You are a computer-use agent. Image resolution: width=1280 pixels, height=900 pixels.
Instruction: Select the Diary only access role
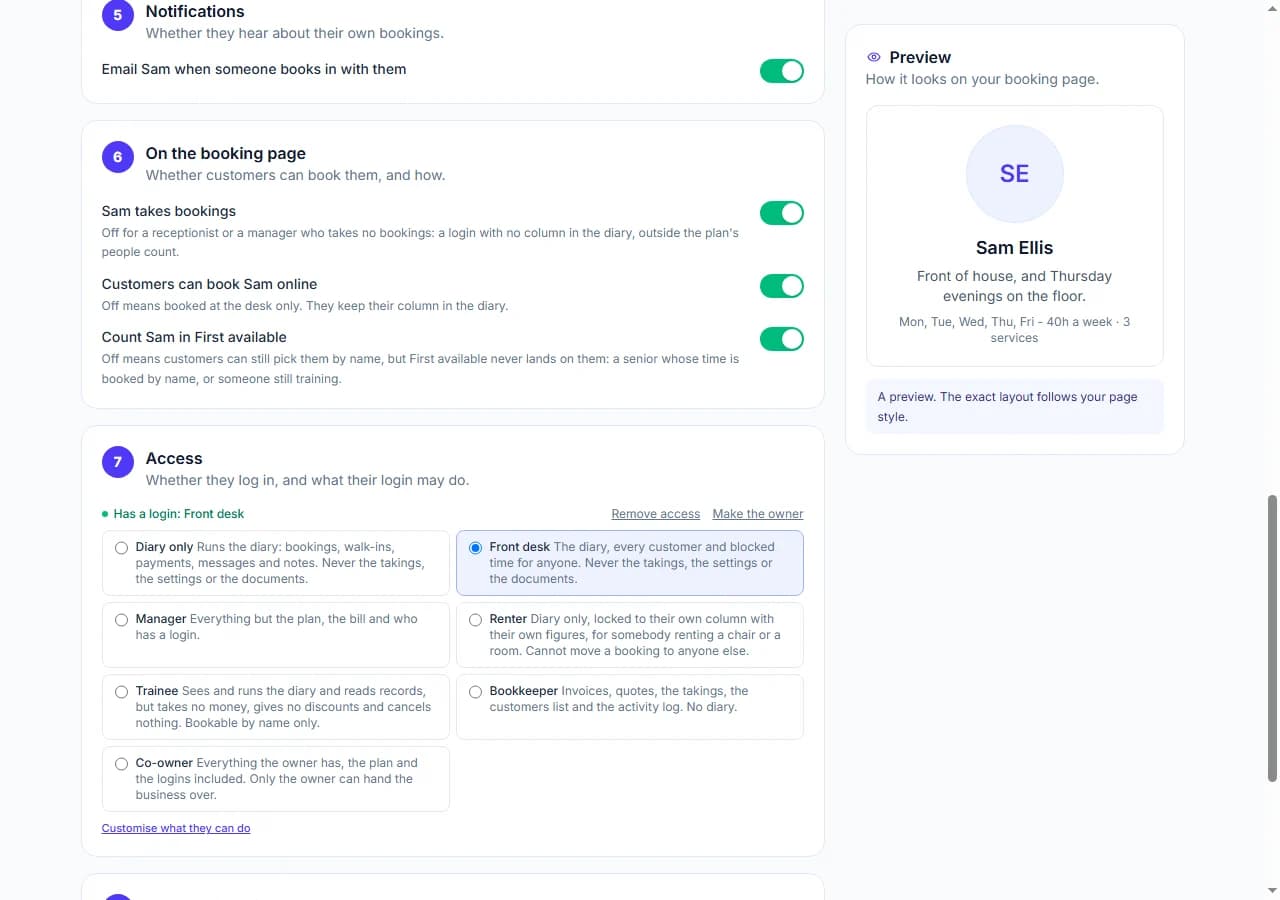[276, 563]
